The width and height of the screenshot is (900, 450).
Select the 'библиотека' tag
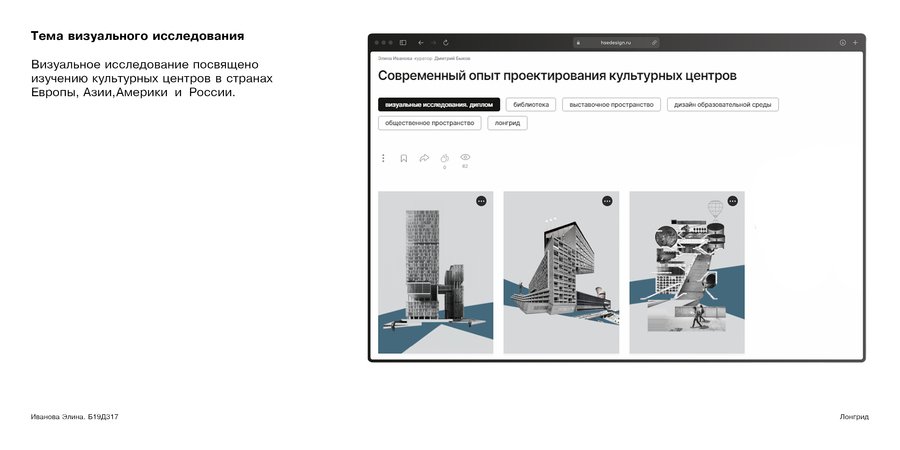click(x=531, y=104)
